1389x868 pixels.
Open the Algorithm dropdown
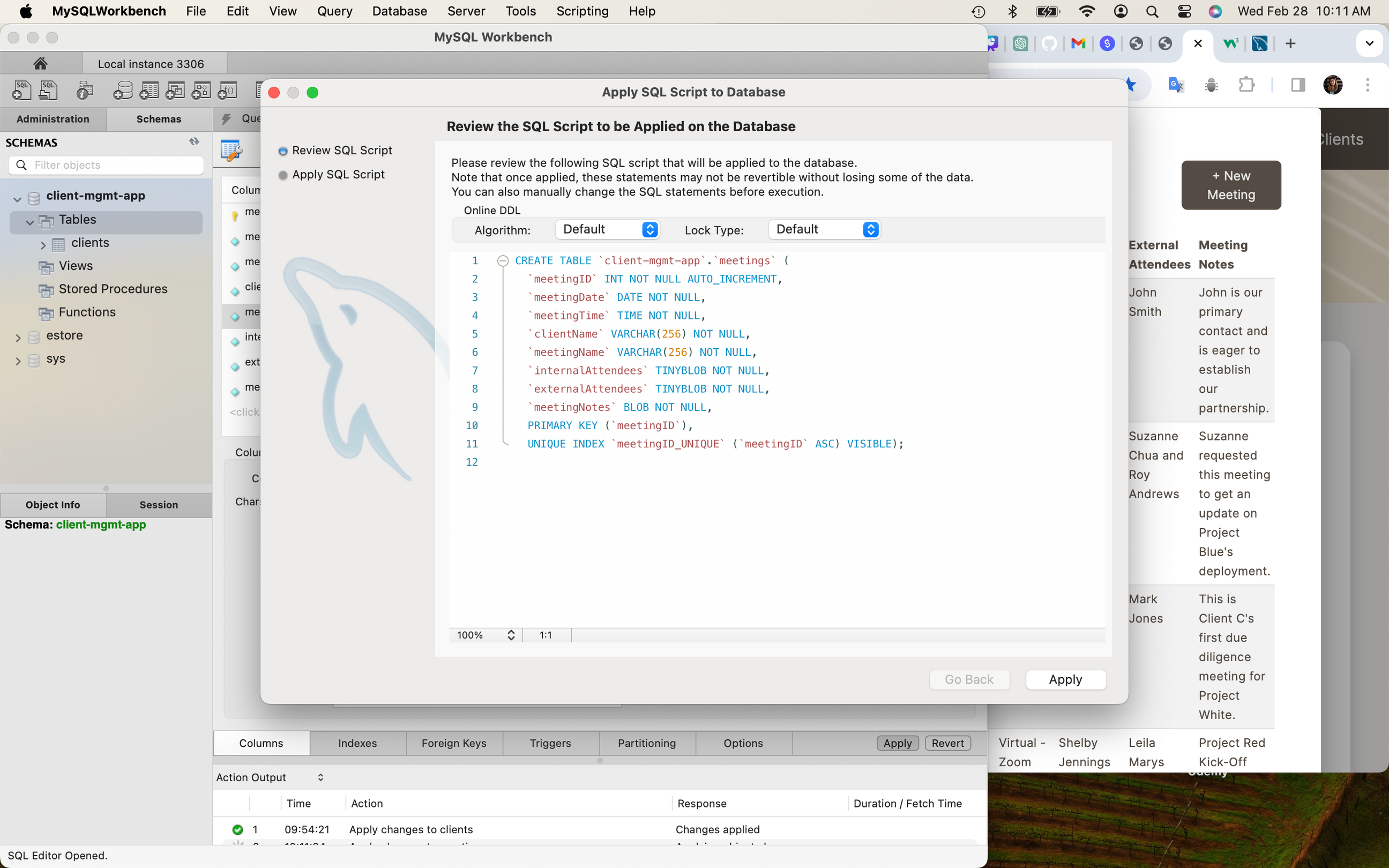click(607, 230)
